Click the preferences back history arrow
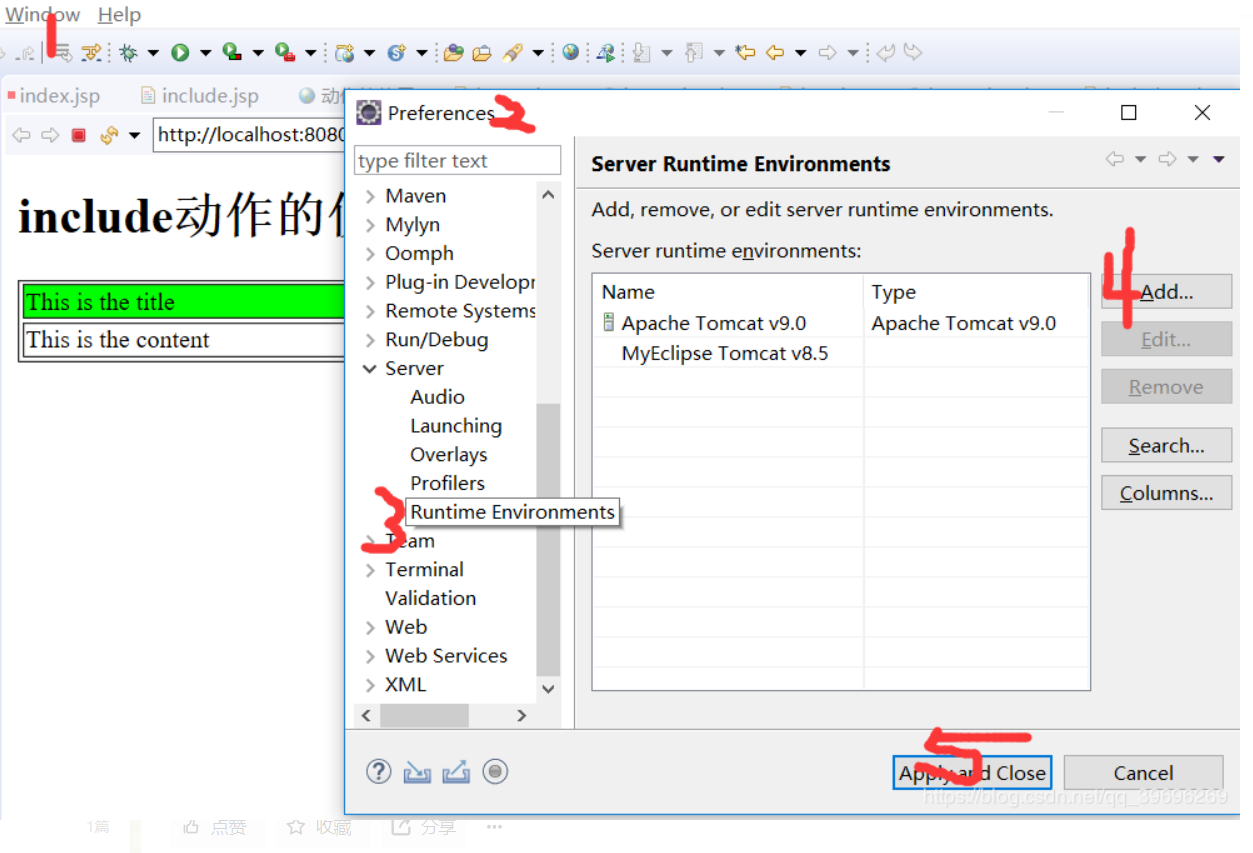The image size is (1253, 853). click(x=1115, y=159)
